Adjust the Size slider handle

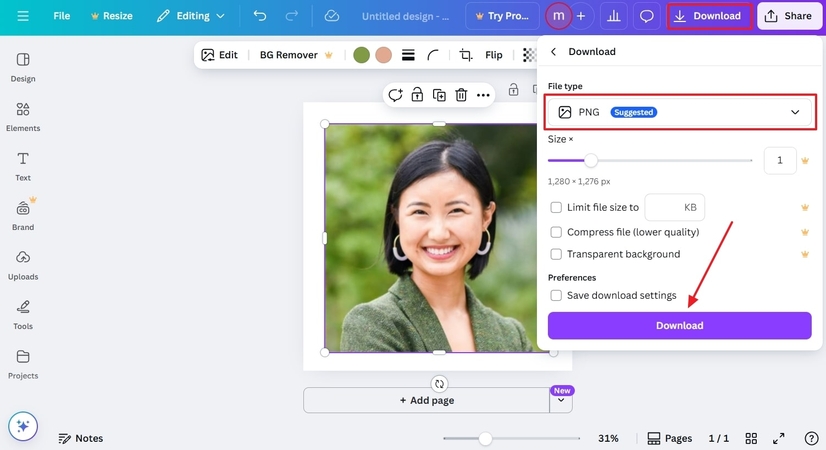click(x=591, y=160)
